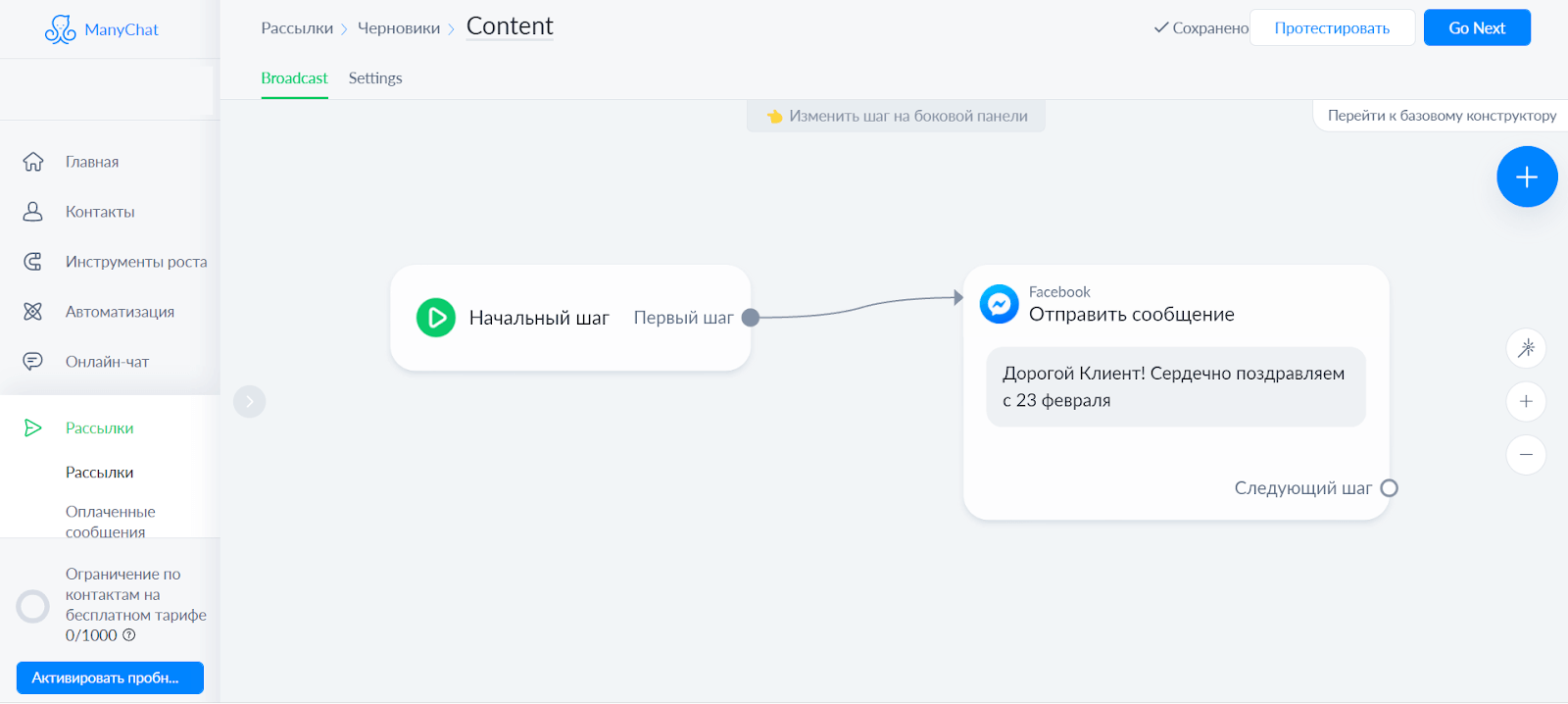Click the blue plus add-step button
The height and width of the screenshot is (704, 1568).
click(1526, 177)
